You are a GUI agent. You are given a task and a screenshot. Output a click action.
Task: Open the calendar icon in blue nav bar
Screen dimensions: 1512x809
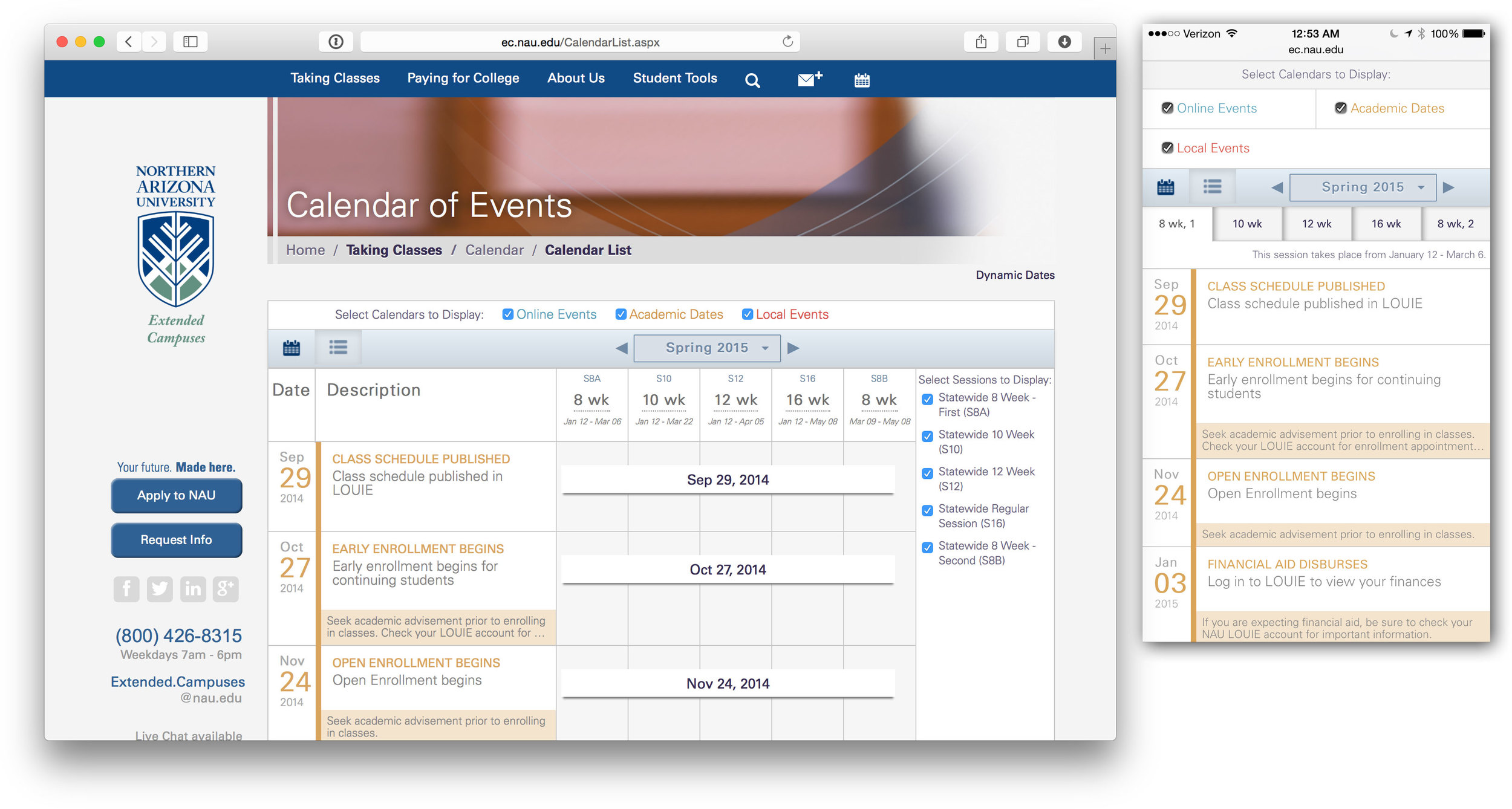pyautogui.click(x=862, y=80)
